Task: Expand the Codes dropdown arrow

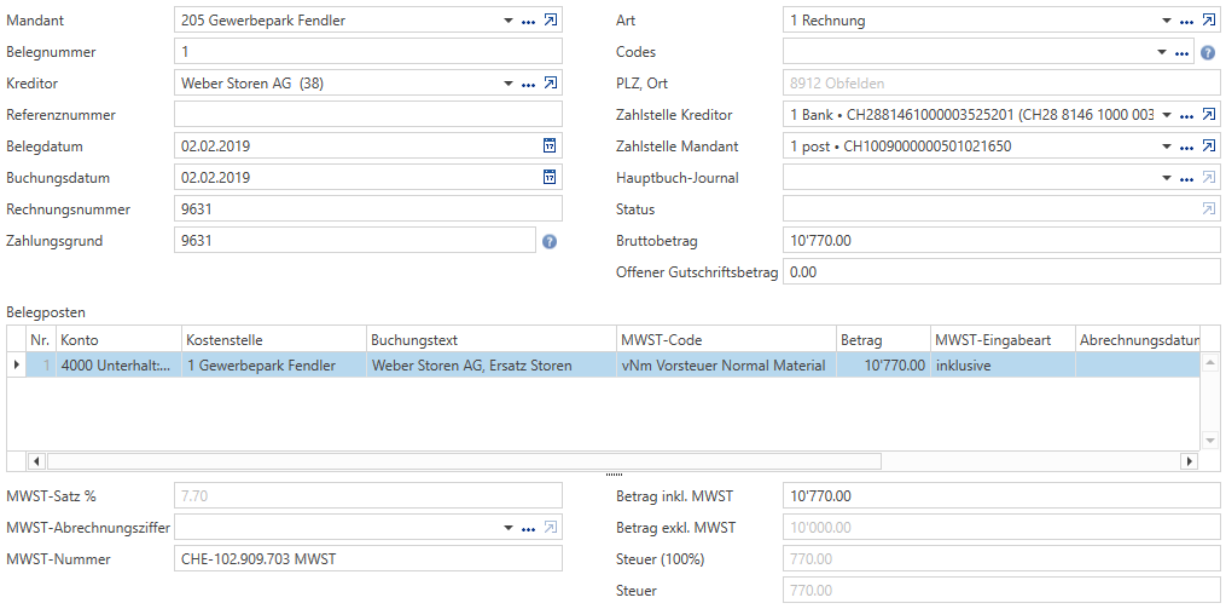Action: pyautogui.click(x=1162, y=52)
